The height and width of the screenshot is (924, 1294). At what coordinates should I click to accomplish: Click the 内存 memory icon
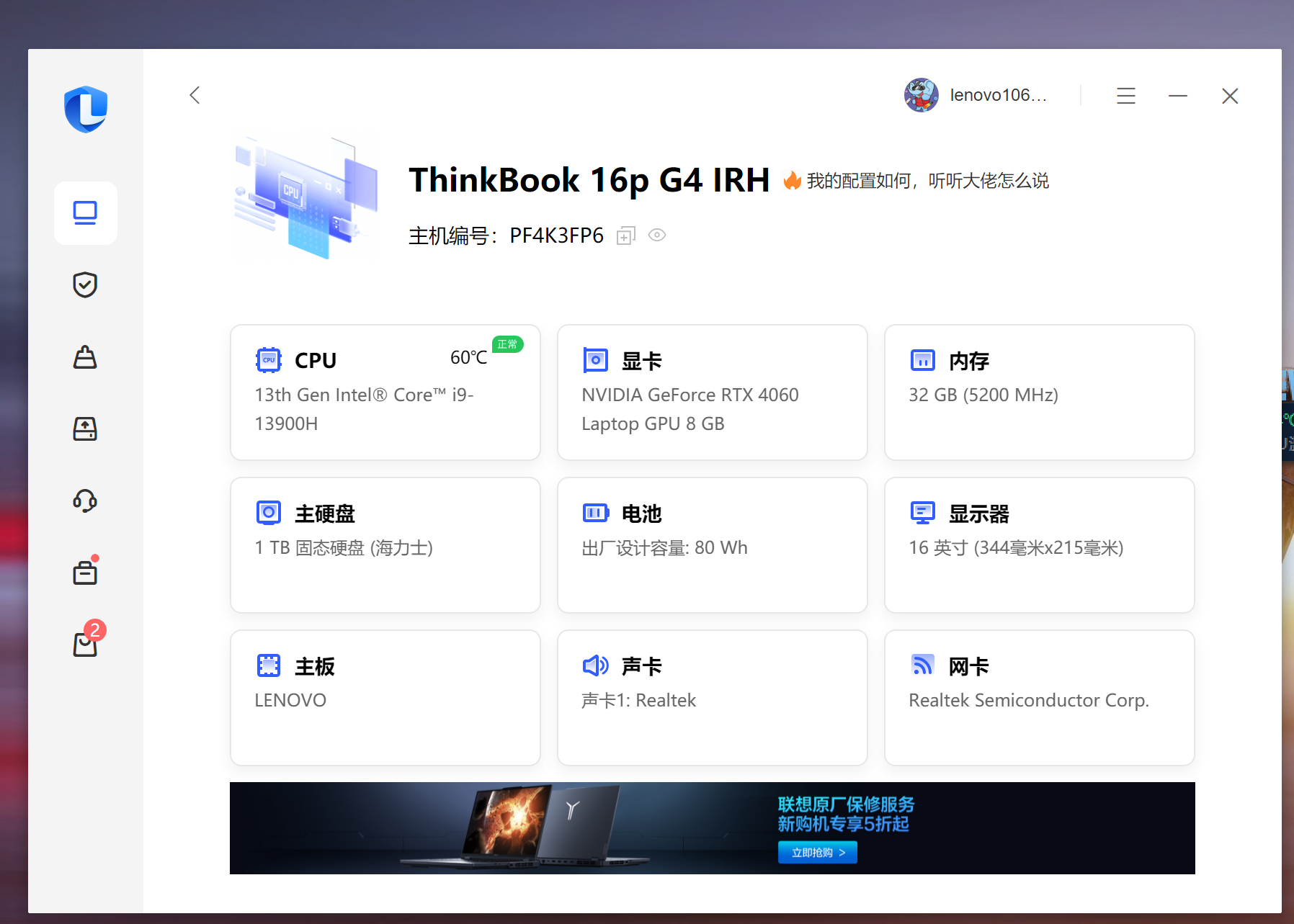pyautogui.click(x=923, y=359)
